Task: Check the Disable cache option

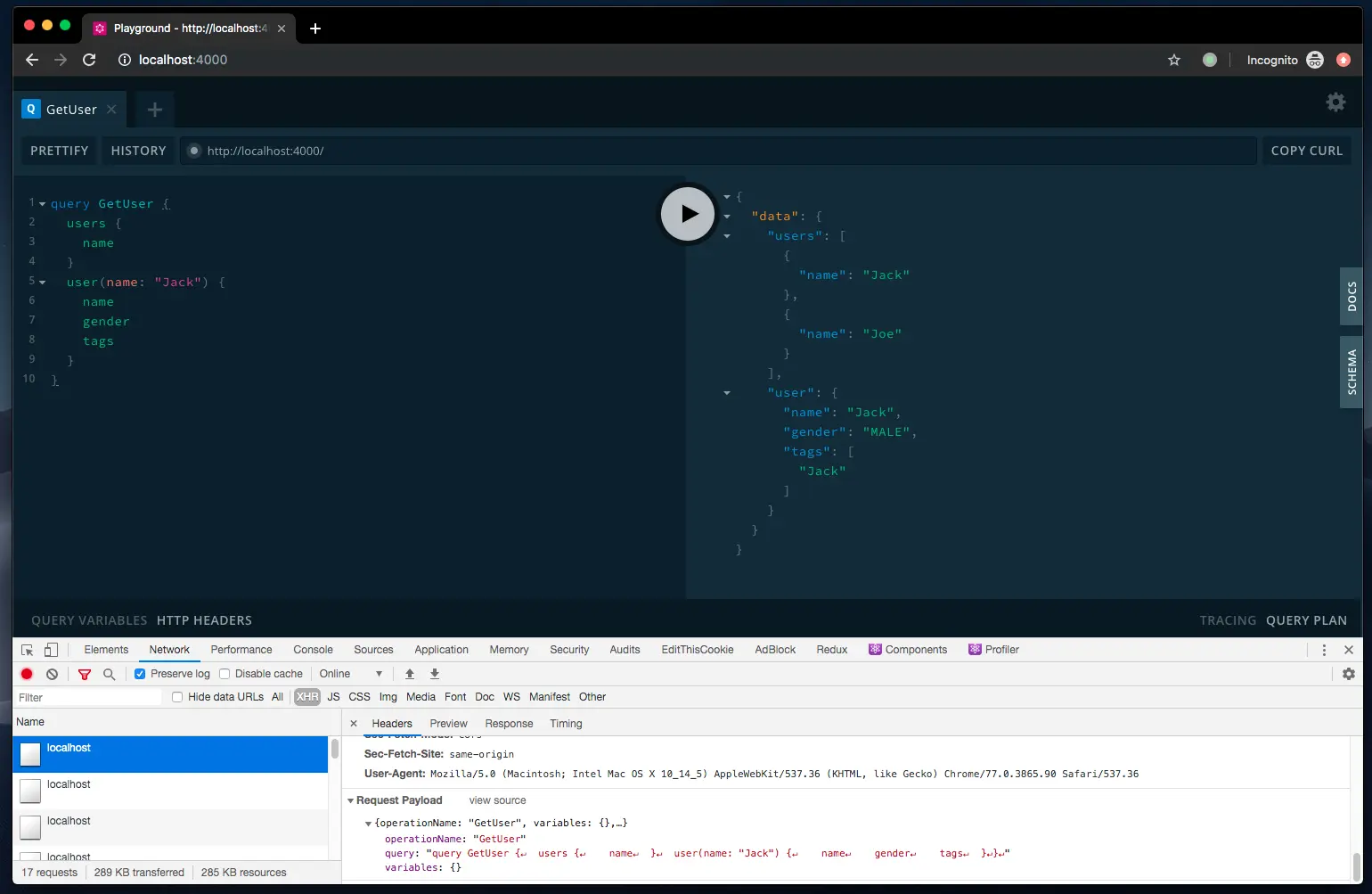Action: (223, 674)
